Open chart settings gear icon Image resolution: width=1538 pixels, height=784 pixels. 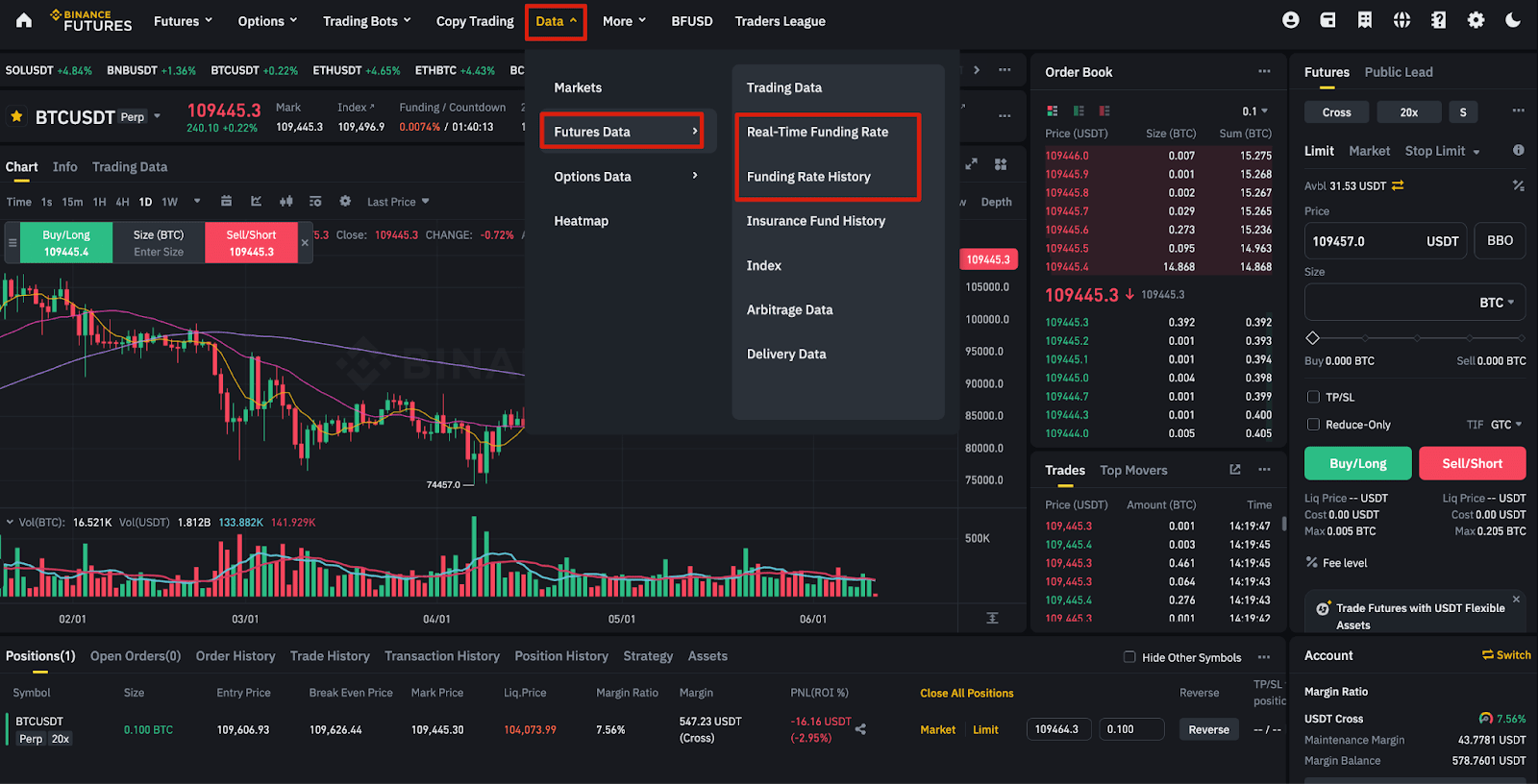pos(345,201)
